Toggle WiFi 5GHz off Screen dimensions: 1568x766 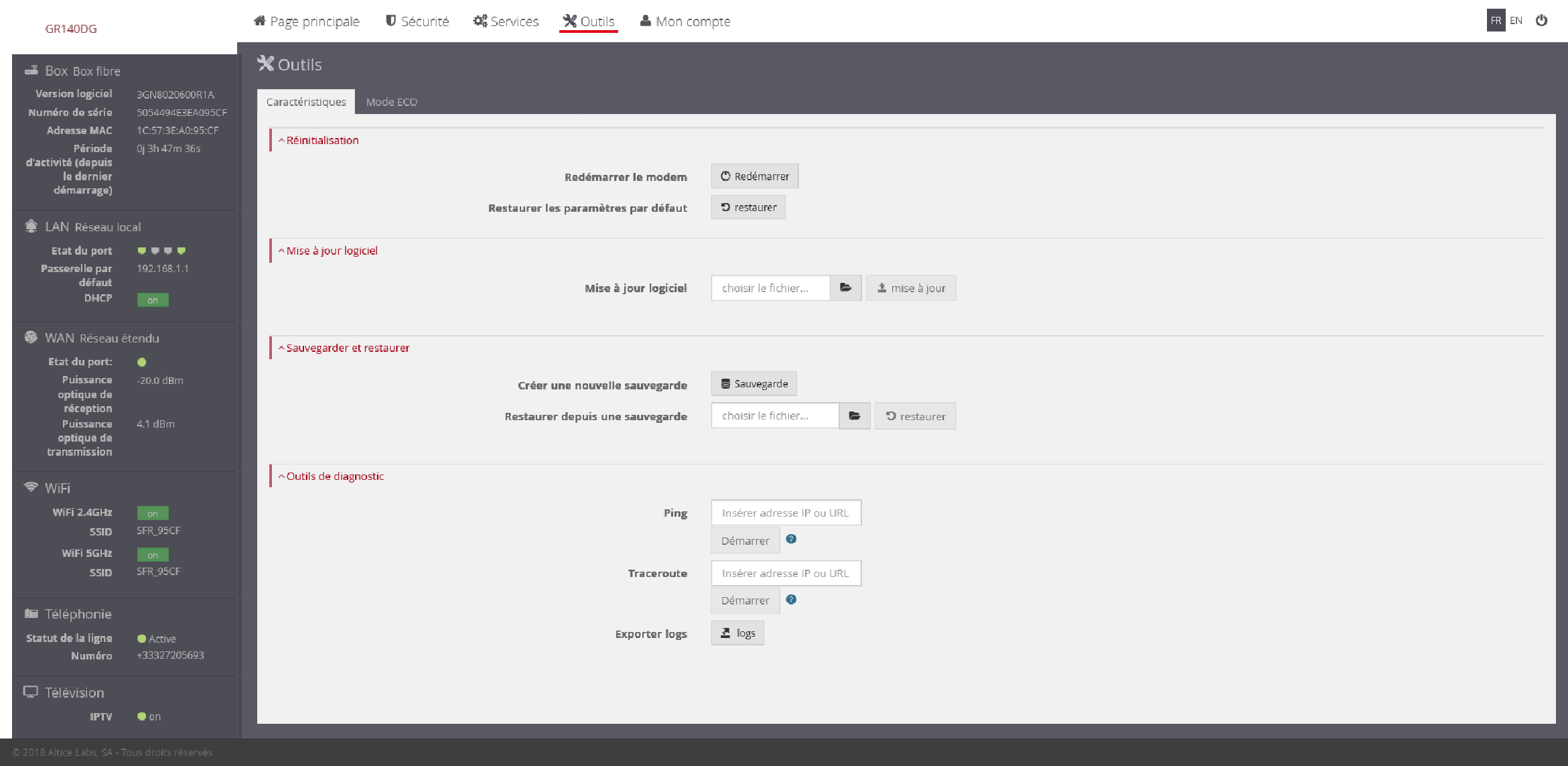point(152,554)
